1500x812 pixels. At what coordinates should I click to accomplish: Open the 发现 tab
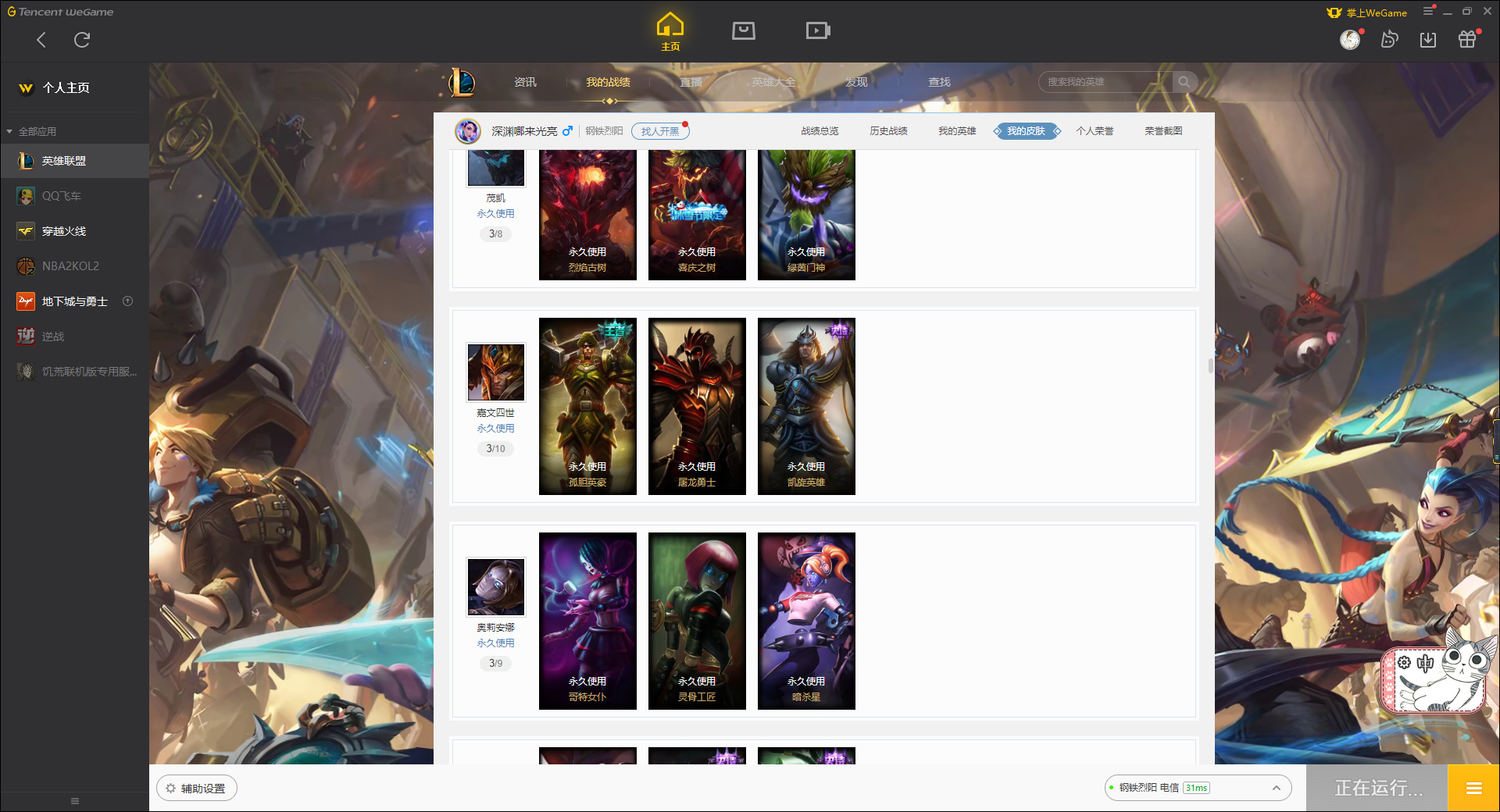click(x=856, y=82)
